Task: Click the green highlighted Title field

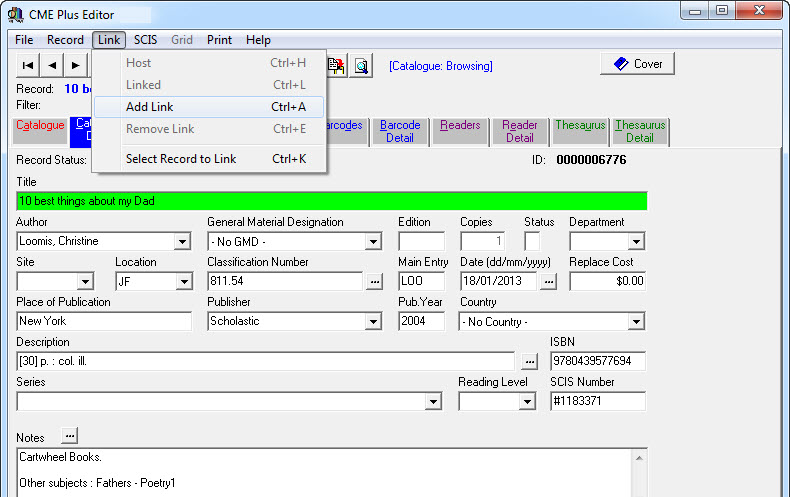Action: point(332,201)
